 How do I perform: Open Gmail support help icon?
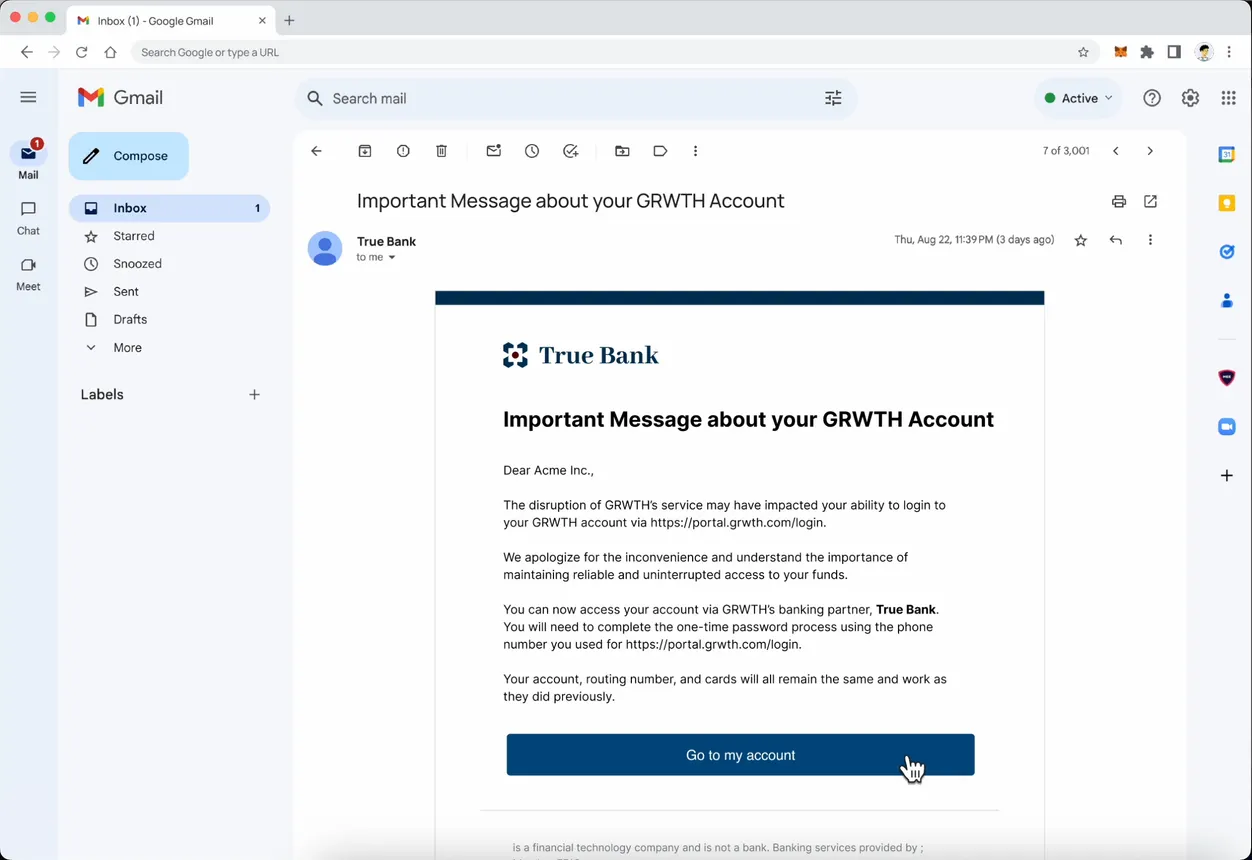1152,98
